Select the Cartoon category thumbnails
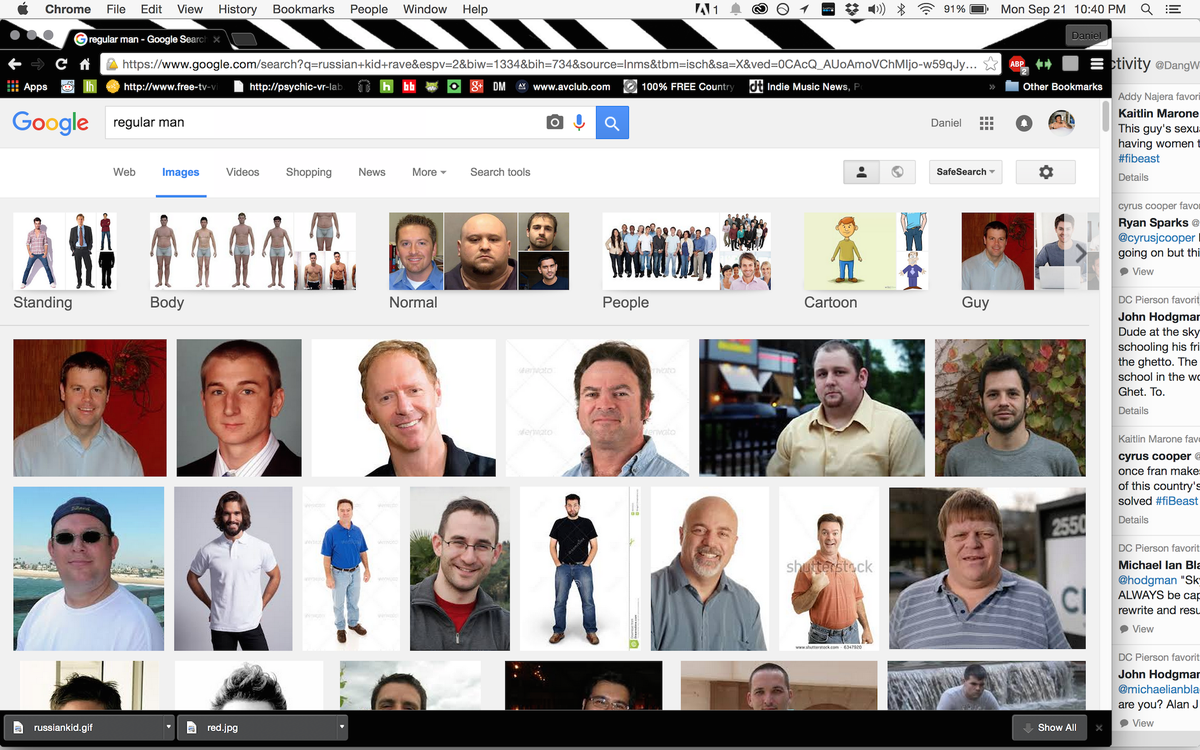 tap(866, 251)
